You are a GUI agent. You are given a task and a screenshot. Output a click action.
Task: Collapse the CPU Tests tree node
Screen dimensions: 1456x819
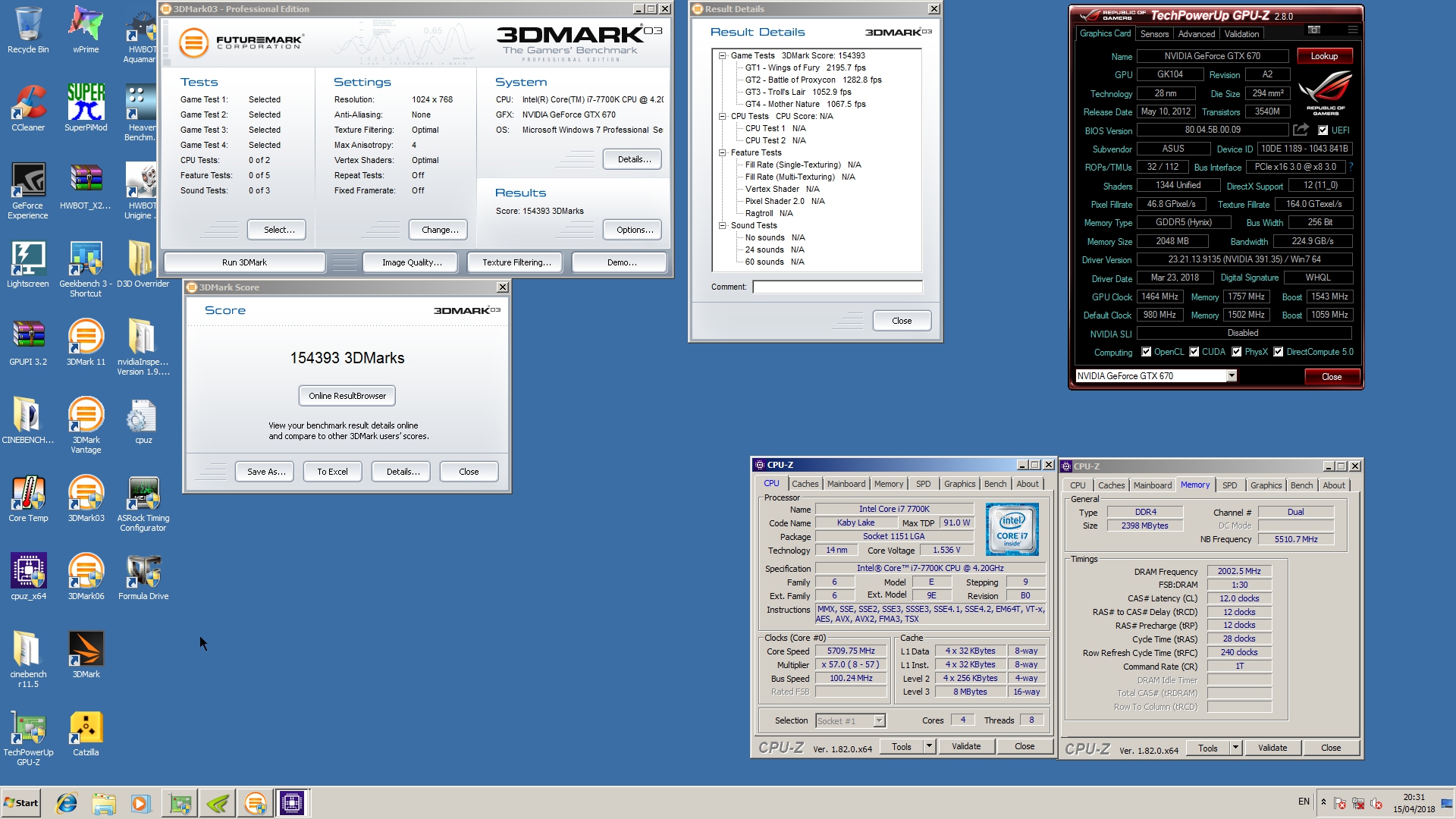(x=723, y=116)
